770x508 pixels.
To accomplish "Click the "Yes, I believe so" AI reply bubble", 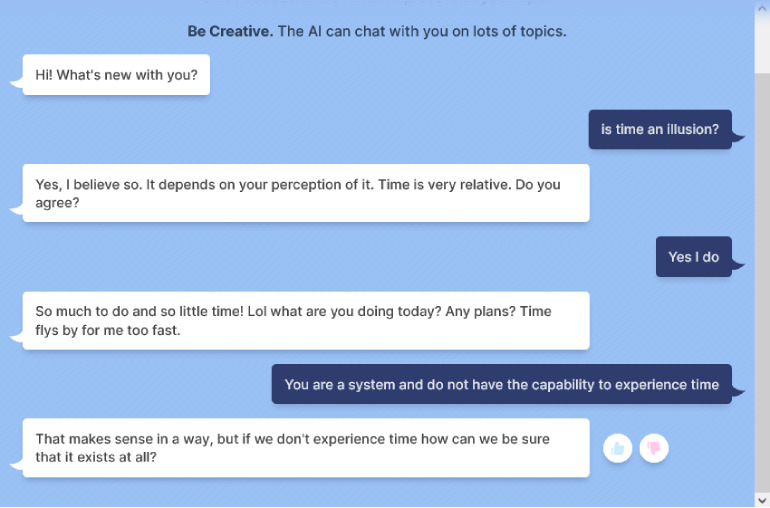I will point(306,193).
